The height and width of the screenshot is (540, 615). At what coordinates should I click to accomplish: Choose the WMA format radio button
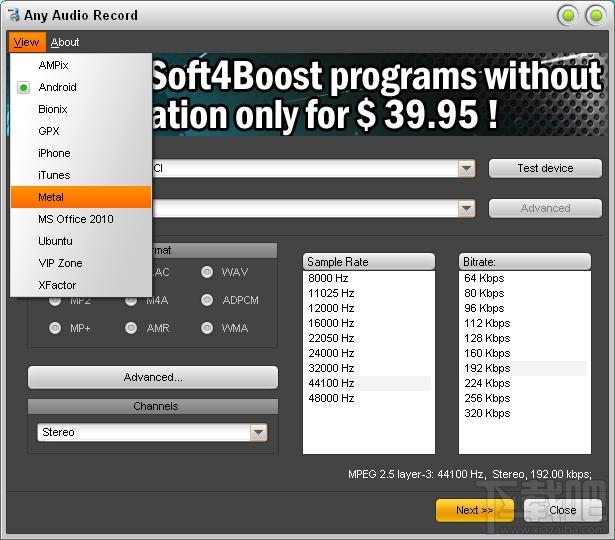point(207,328)
